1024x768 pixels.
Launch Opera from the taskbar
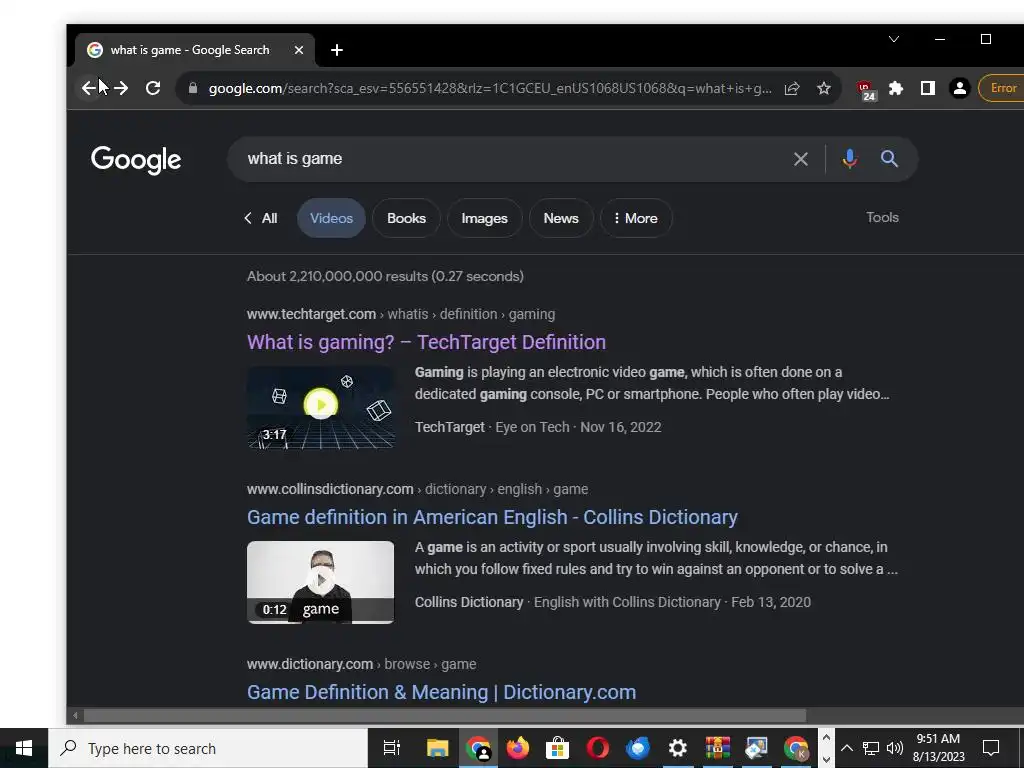point(598,748)
